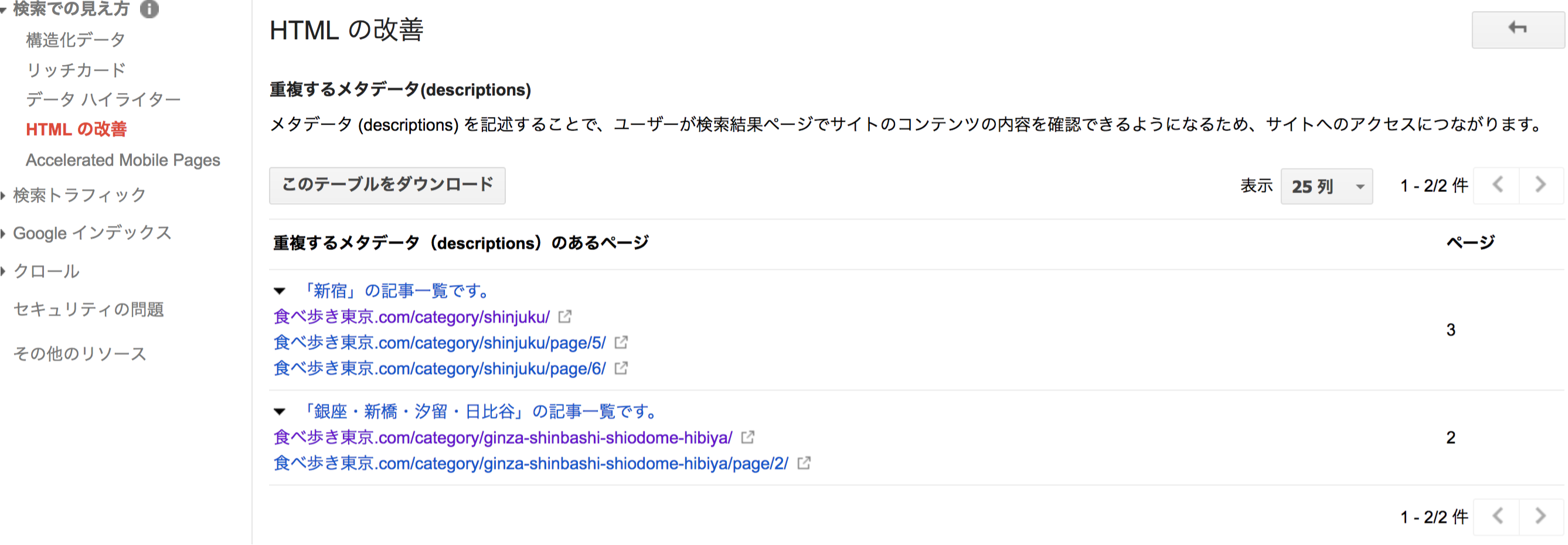Open セキュリティの問題 in the sidebar
The image size is (1568, 545).
point(89,309)
